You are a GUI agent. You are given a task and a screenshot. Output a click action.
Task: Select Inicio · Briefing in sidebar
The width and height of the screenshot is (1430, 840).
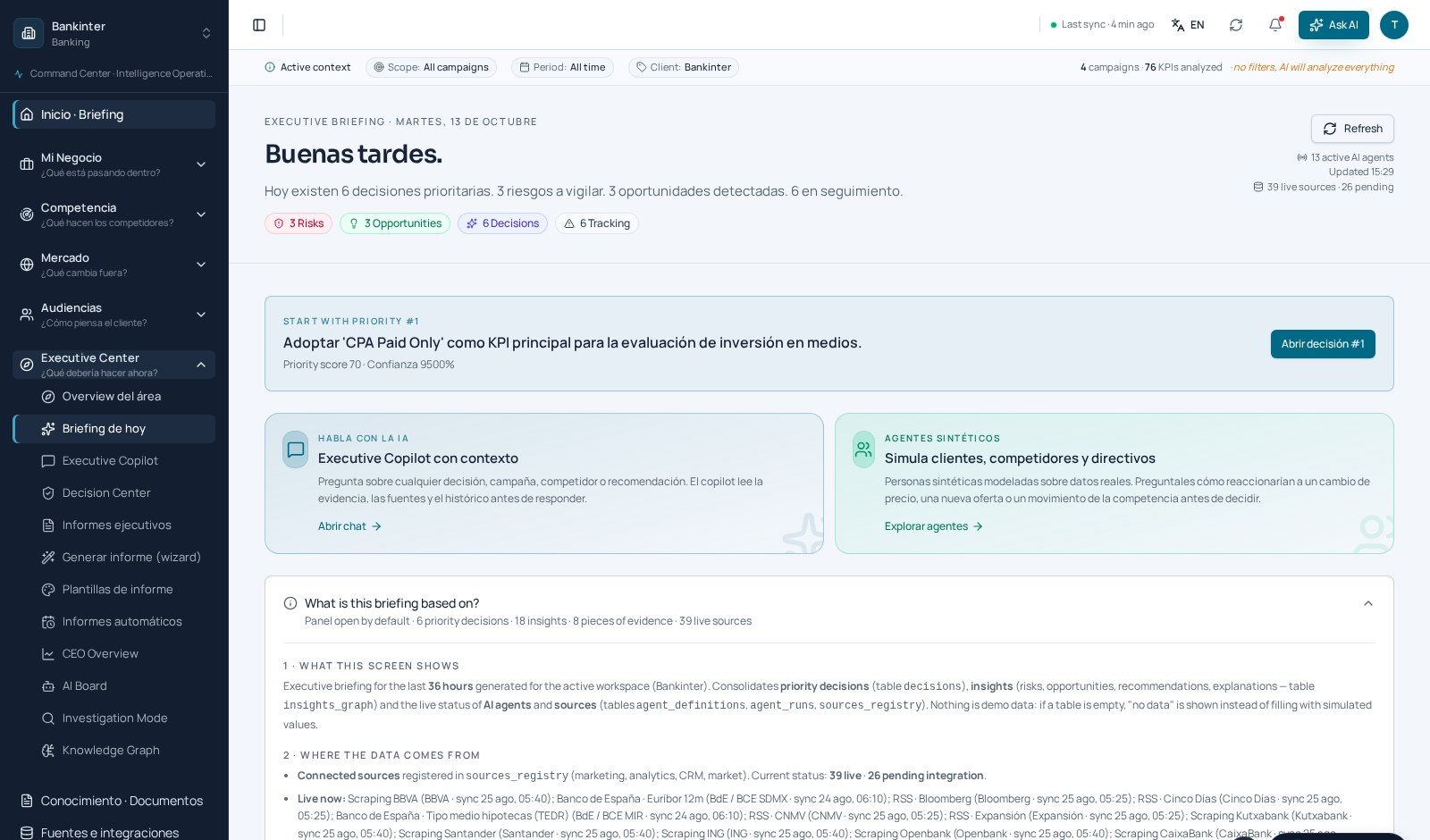pos(114,114)
